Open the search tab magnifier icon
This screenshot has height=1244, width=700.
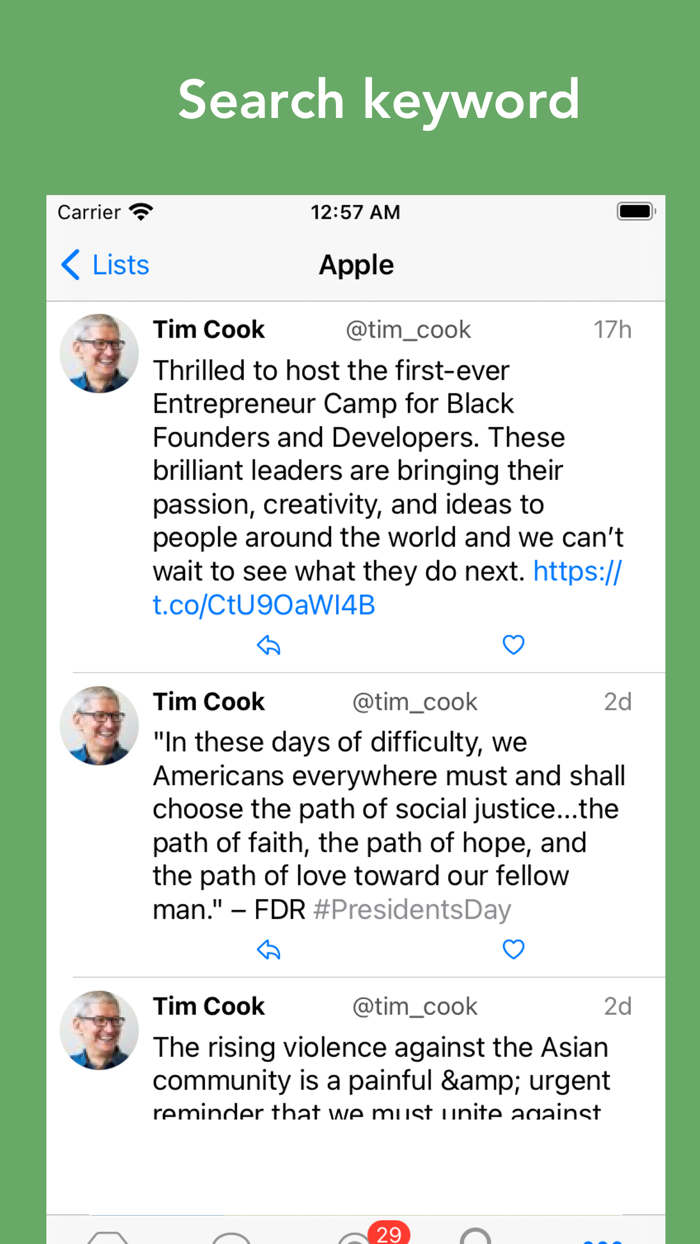coord(475,1236)
